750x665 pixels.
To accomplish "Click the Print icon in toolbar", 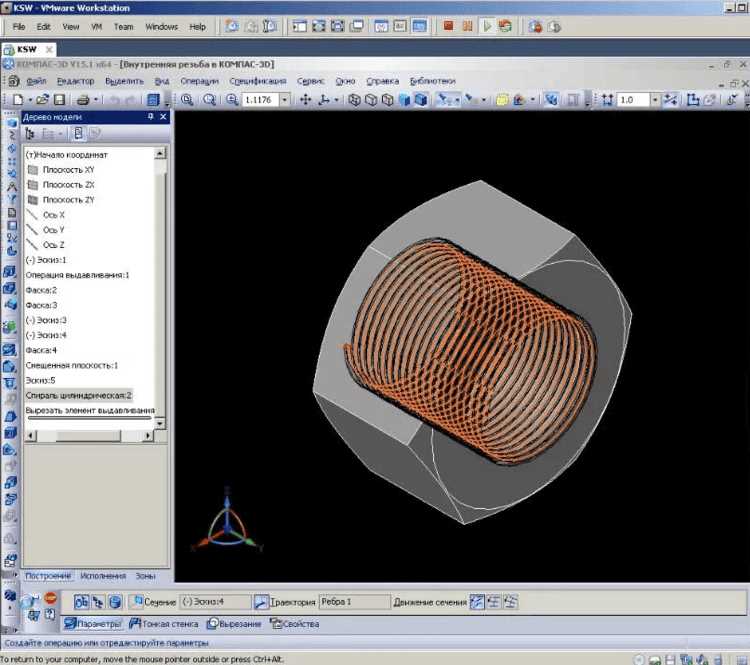I will click(x=84, y=100).
